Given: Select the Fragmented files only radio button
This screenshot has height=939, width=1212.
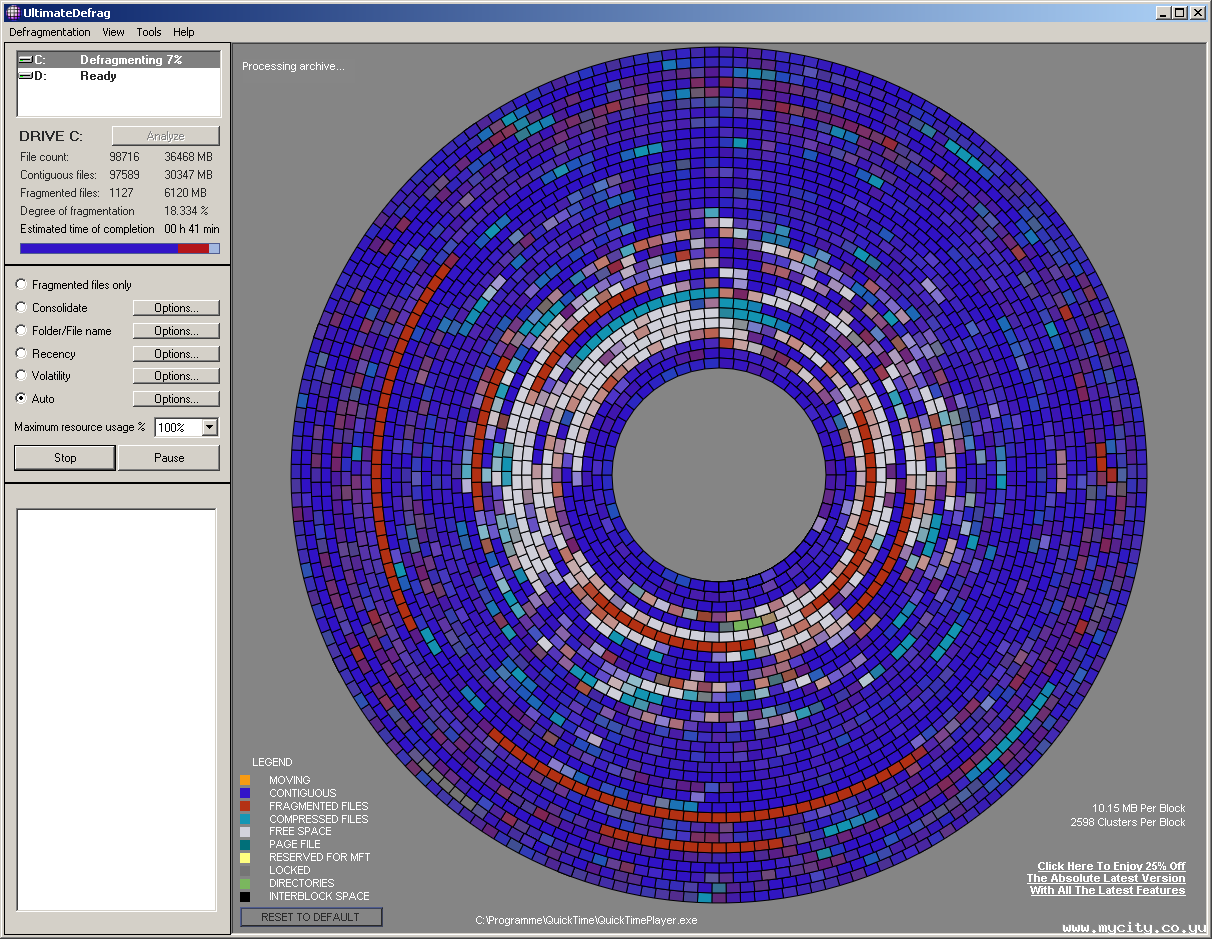Looking at the screenshot, I should [x=22, y=285].
